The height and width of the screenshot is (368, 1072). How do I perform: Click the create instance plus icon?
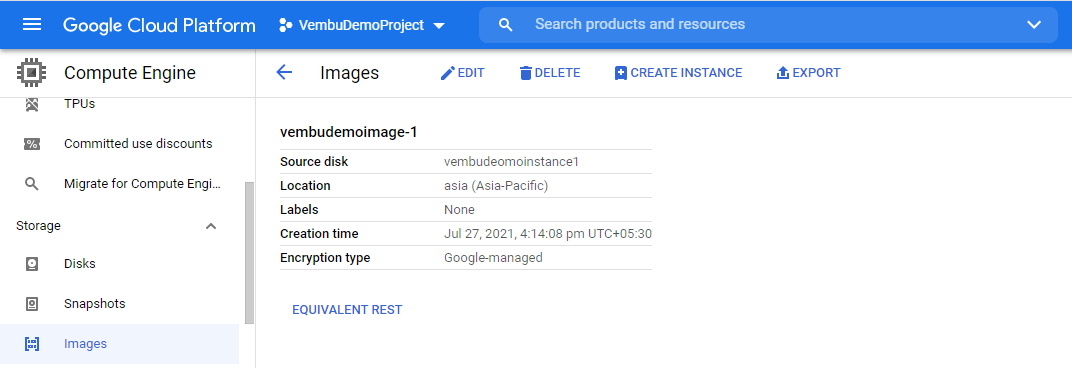[x=620, y=73]
